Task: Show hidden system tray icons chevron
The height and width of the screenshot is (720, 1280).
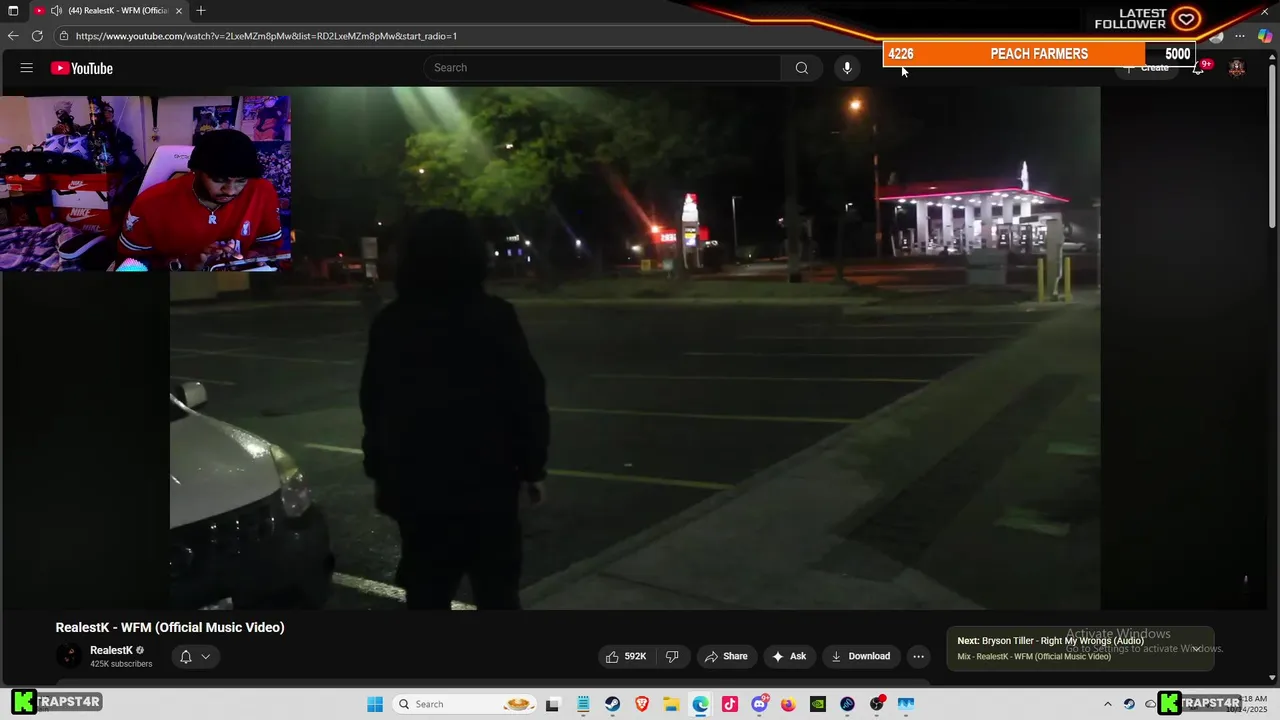Action: coord(1107,704)
